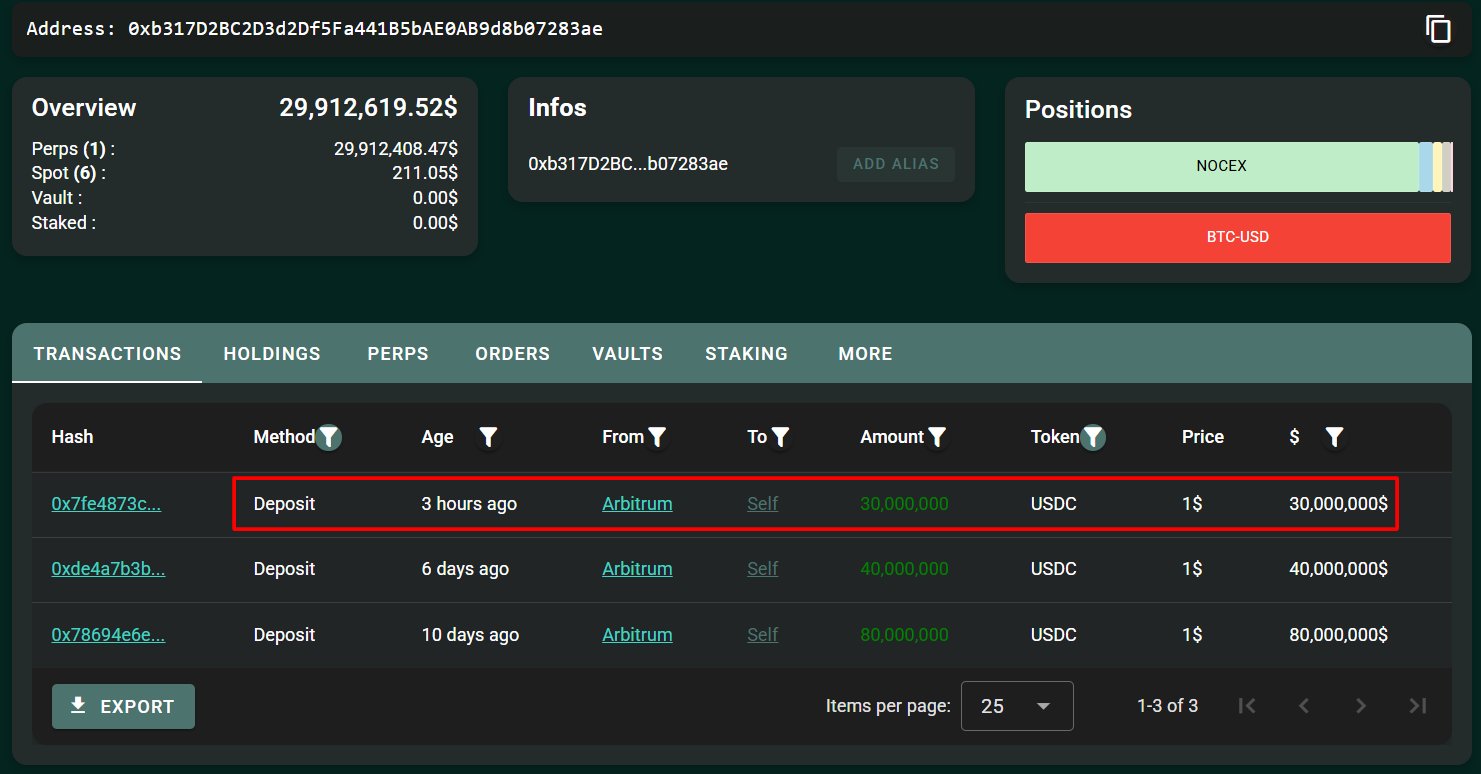Open the Method column filter
The width and height of the screenshot is (1481, 774).
[329, 437]
